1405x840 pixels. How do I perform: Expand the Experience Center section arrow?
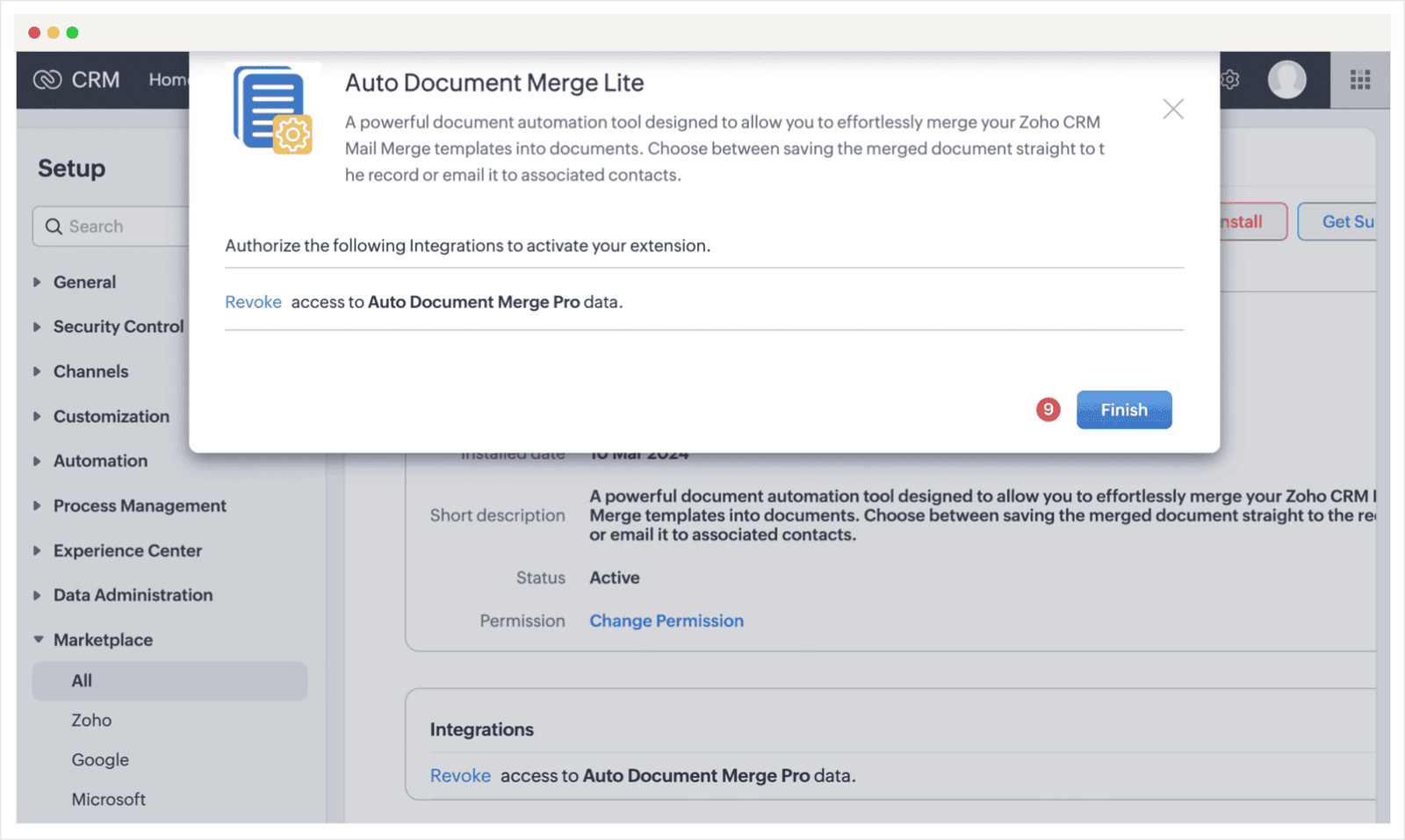click(x=37, y=550)
